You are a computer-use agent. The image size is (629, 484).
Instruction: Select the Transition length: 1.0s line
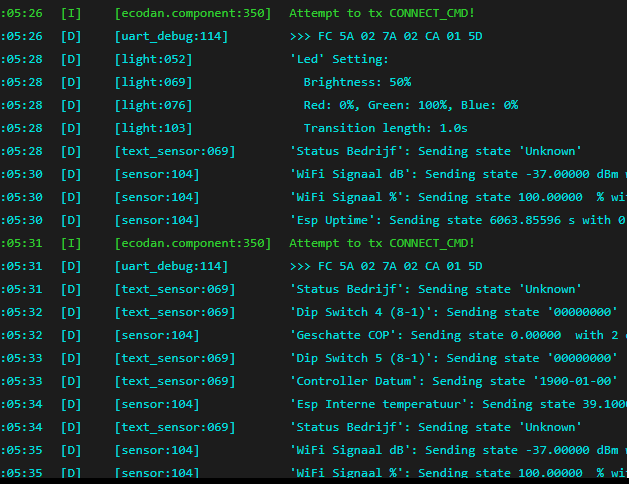click(385, 128)
